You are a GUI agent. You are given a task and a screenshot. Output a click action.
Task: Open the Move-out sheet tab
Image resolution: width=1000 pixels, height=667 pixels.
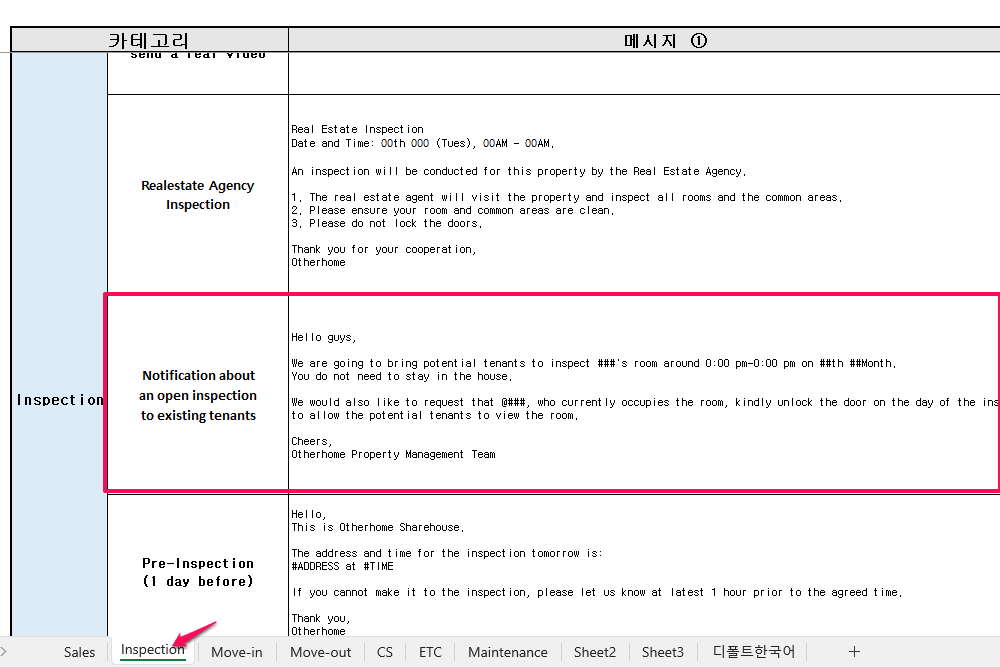click(x=320, y=652)
